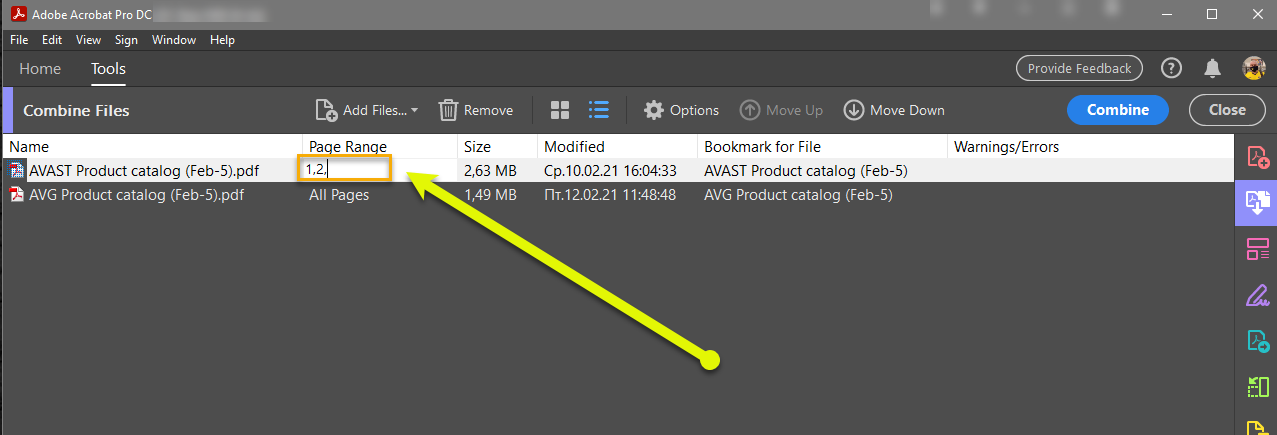Open the Fill & Sign sidebar tool
The width and height of the screenshot is (1277, 435).
[1257, 295]
